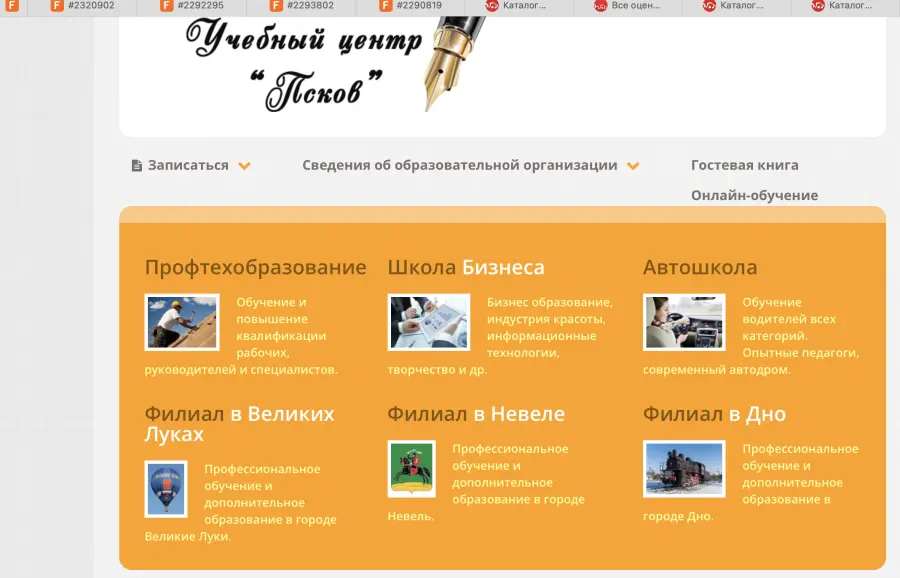
Task: Open the steam locomotive image for Дно
Action: click(x=684, y=468)
